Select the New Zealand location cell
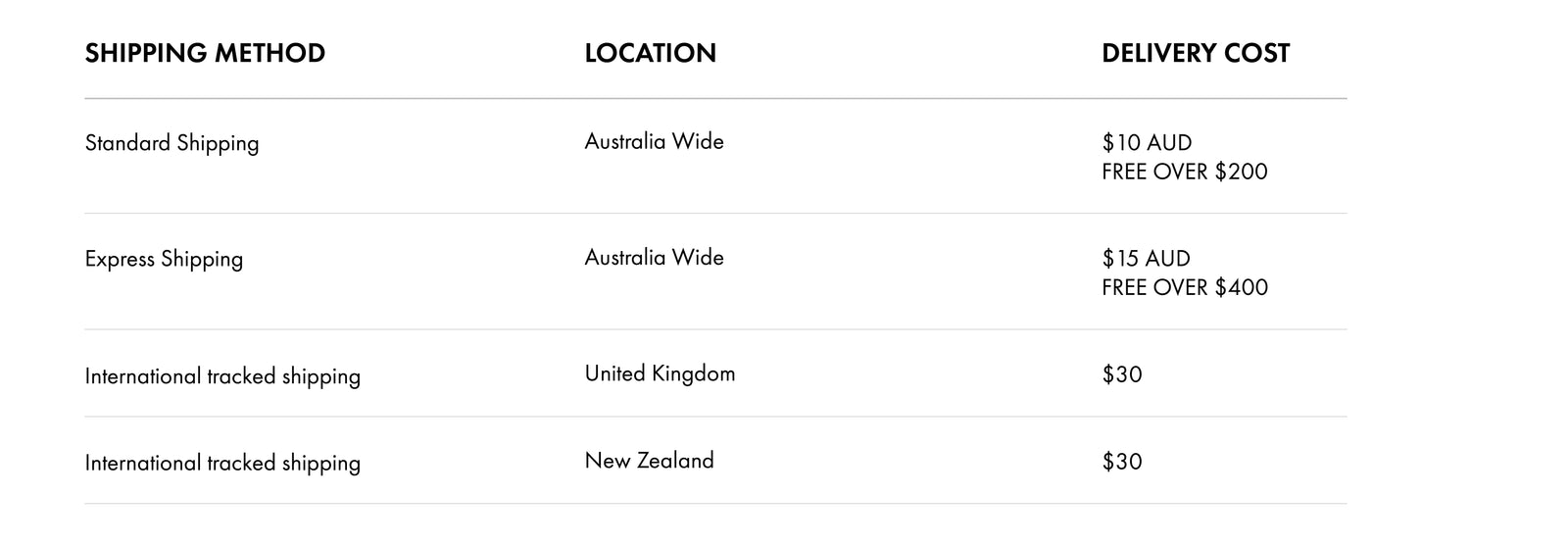 click(x=650, y=461)
